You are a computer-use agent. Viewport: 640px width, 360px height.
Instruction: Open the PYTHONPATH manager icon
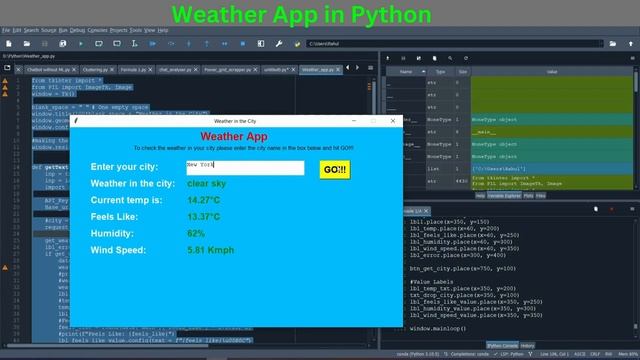[297, 44]
